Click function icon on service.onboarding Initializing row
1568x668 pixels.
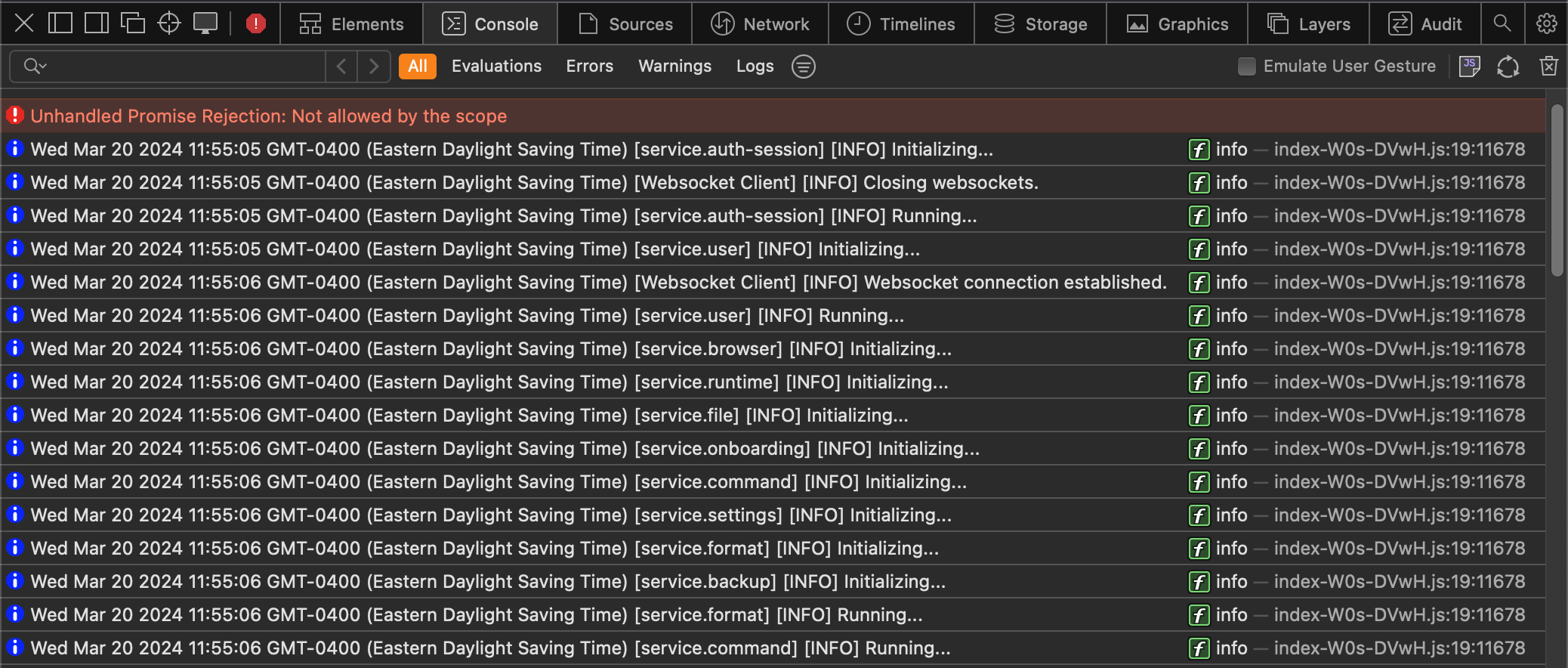coord(1199,449)
